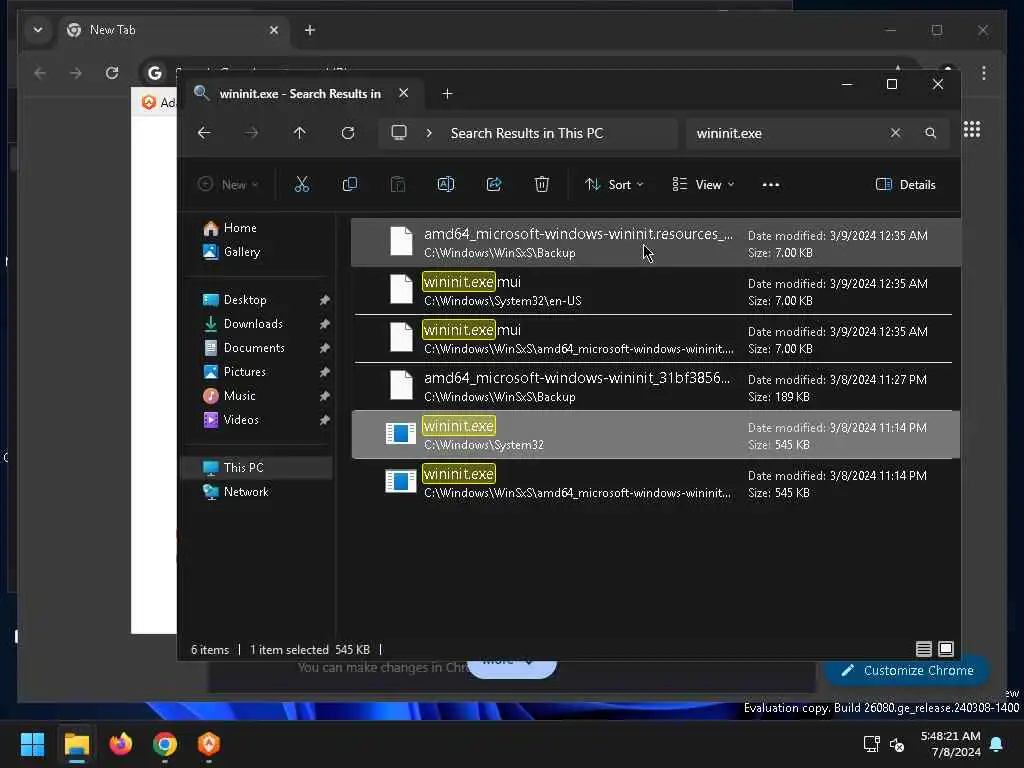
Task: Switch to the Chrome New Tab tab
Action: pos(174,30)
